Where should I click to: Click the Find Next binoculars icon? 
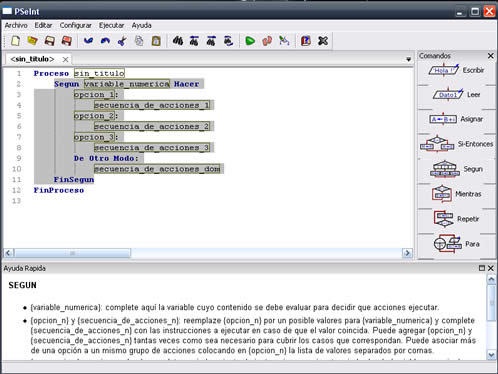click(x=211, y=41)
